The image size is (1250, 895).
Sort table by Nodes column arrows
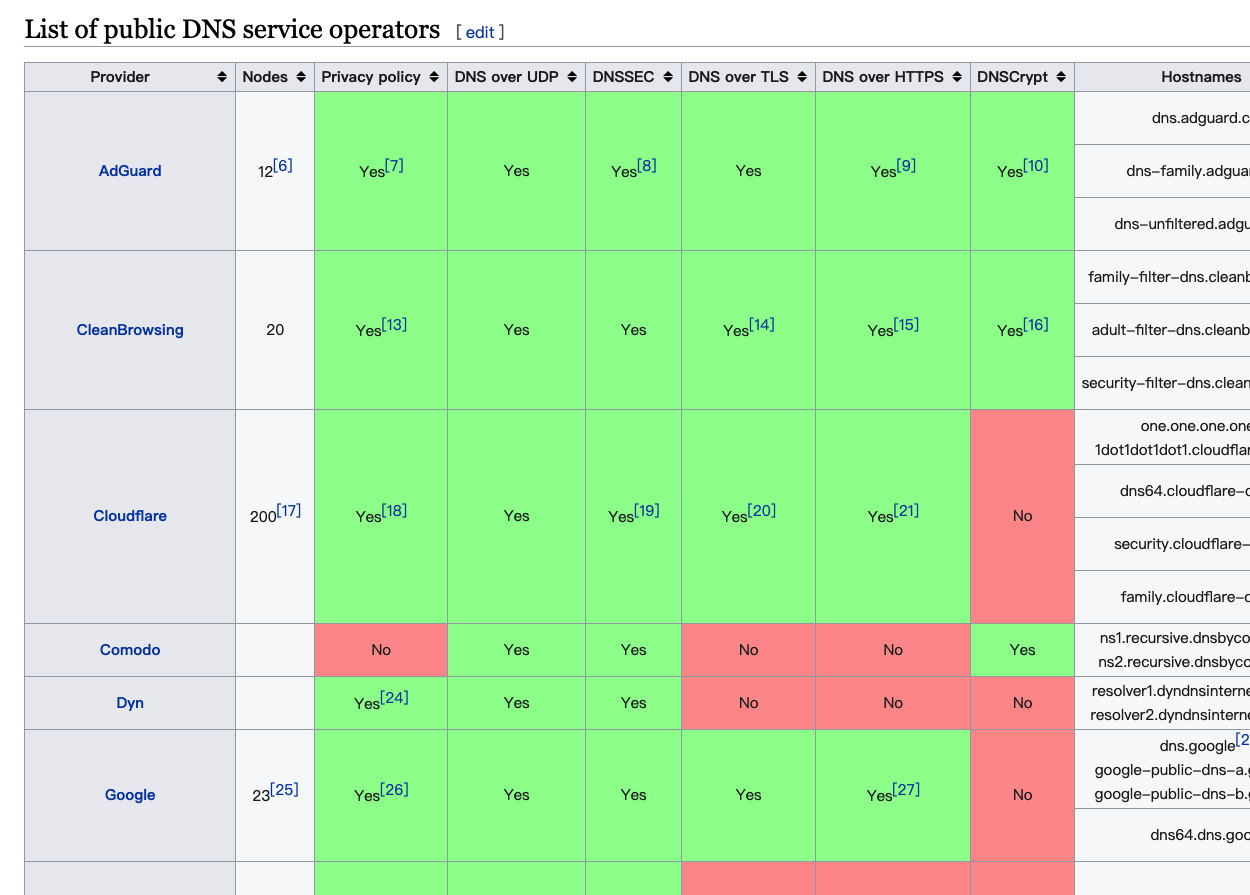(301, 77)
